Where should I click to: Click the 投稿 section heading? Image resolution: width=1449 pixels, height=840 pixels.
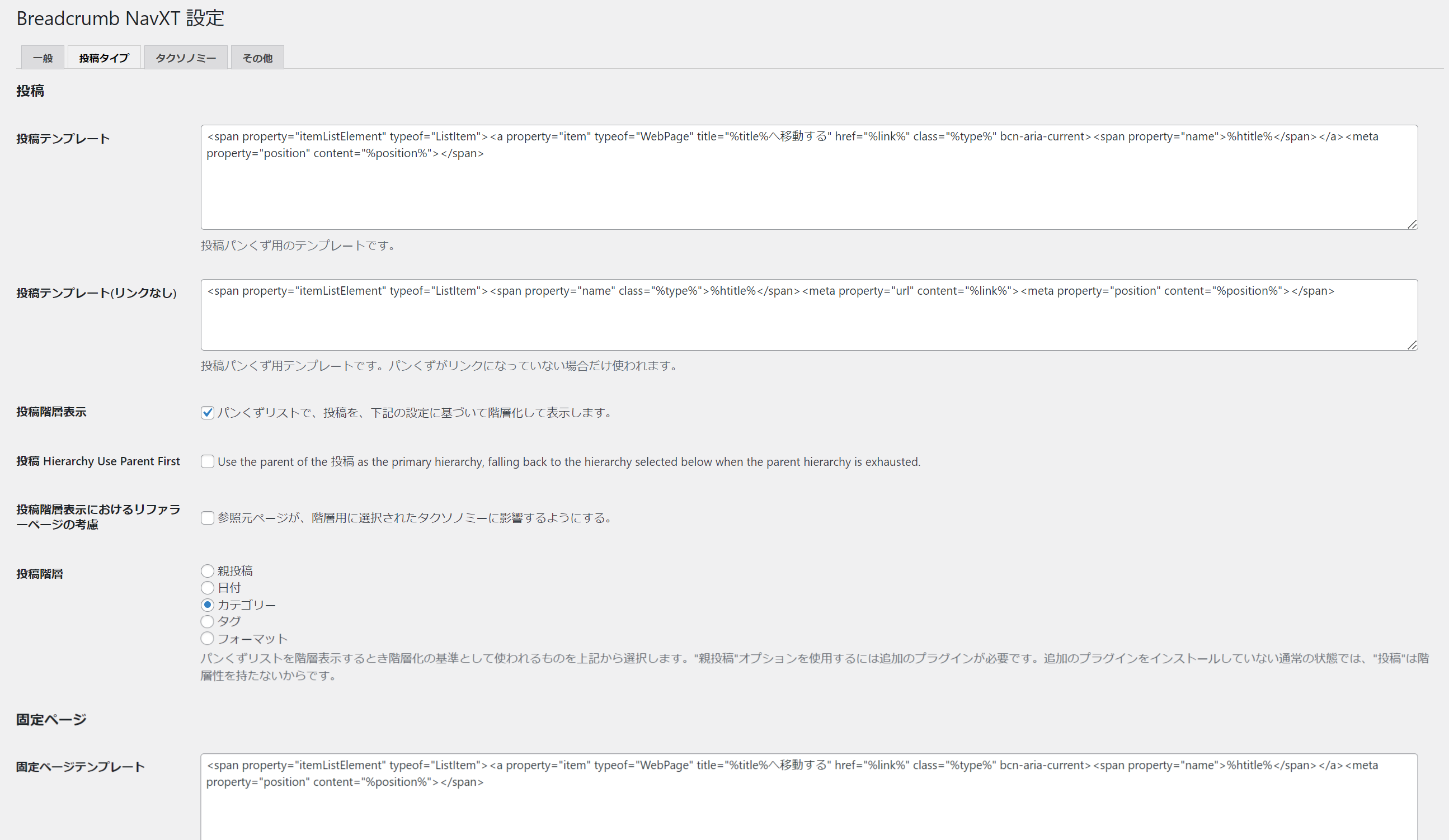(x=30, y=90)
